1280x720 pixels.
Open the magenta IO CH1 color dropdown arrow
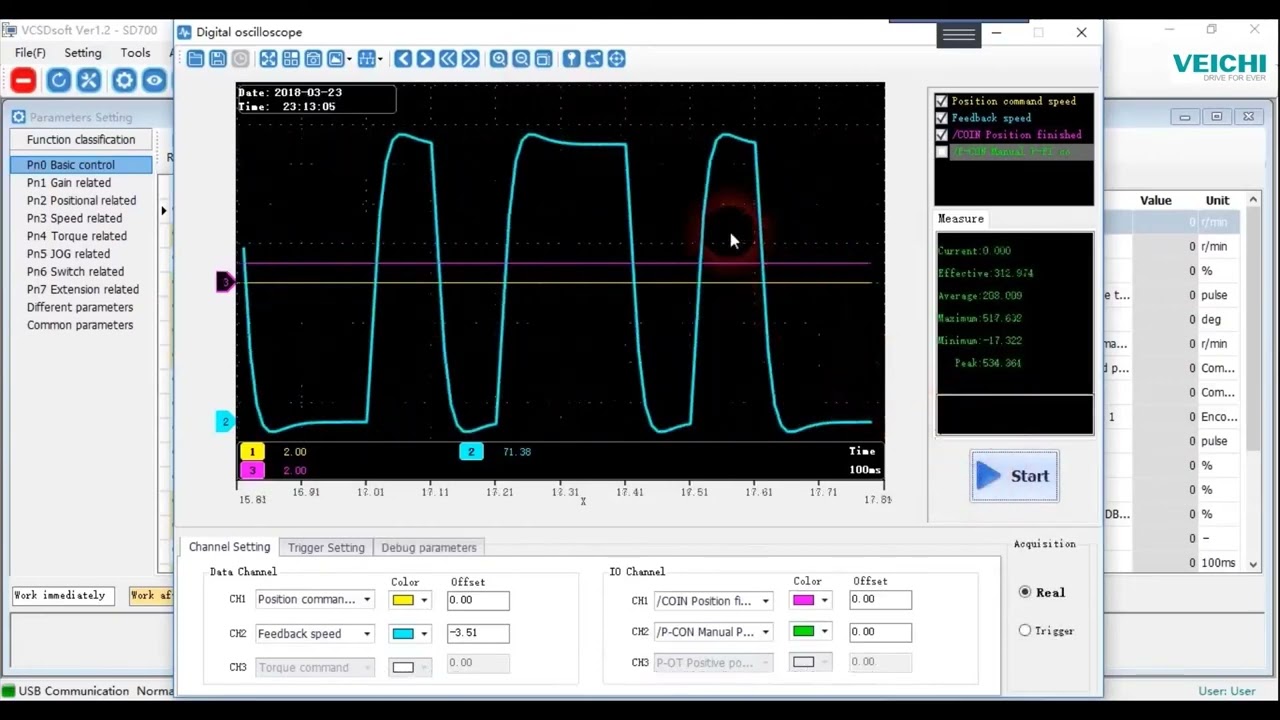(x=825, y=601)
